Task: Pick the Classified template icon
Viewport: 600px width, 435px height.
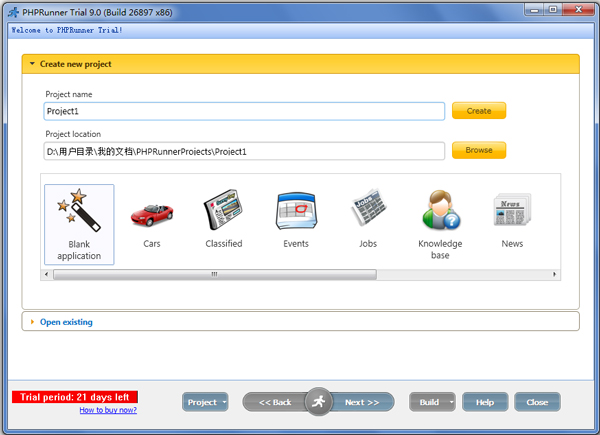Action: (224, 209)
